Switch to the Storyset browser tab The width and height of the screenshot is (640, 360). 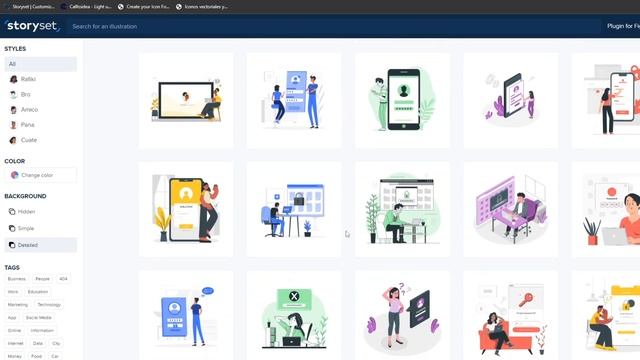pyautogui.click(x=30, y=7)
